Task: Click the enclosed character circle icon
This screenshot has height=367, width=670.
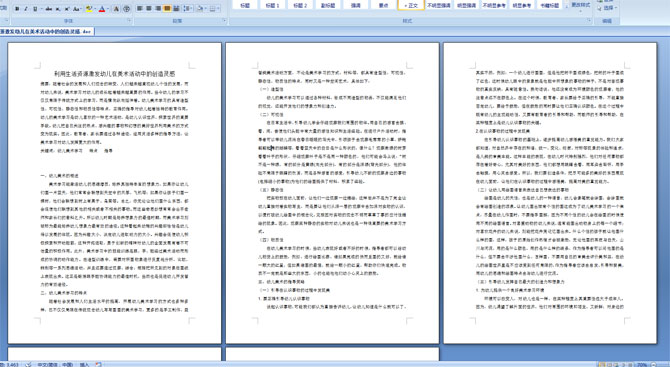Action: (126, 9)
